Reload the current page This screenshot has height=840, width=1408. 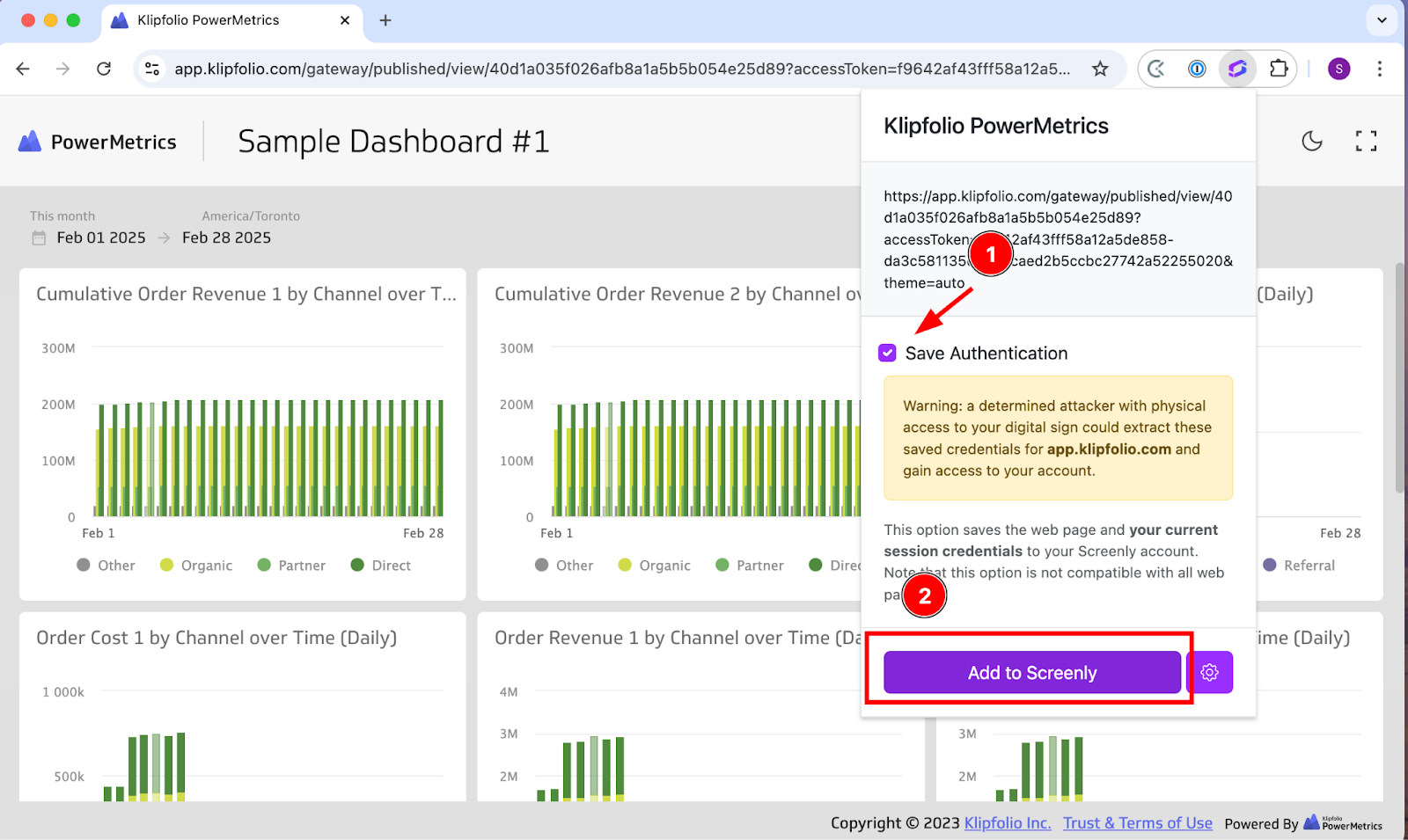104,69
